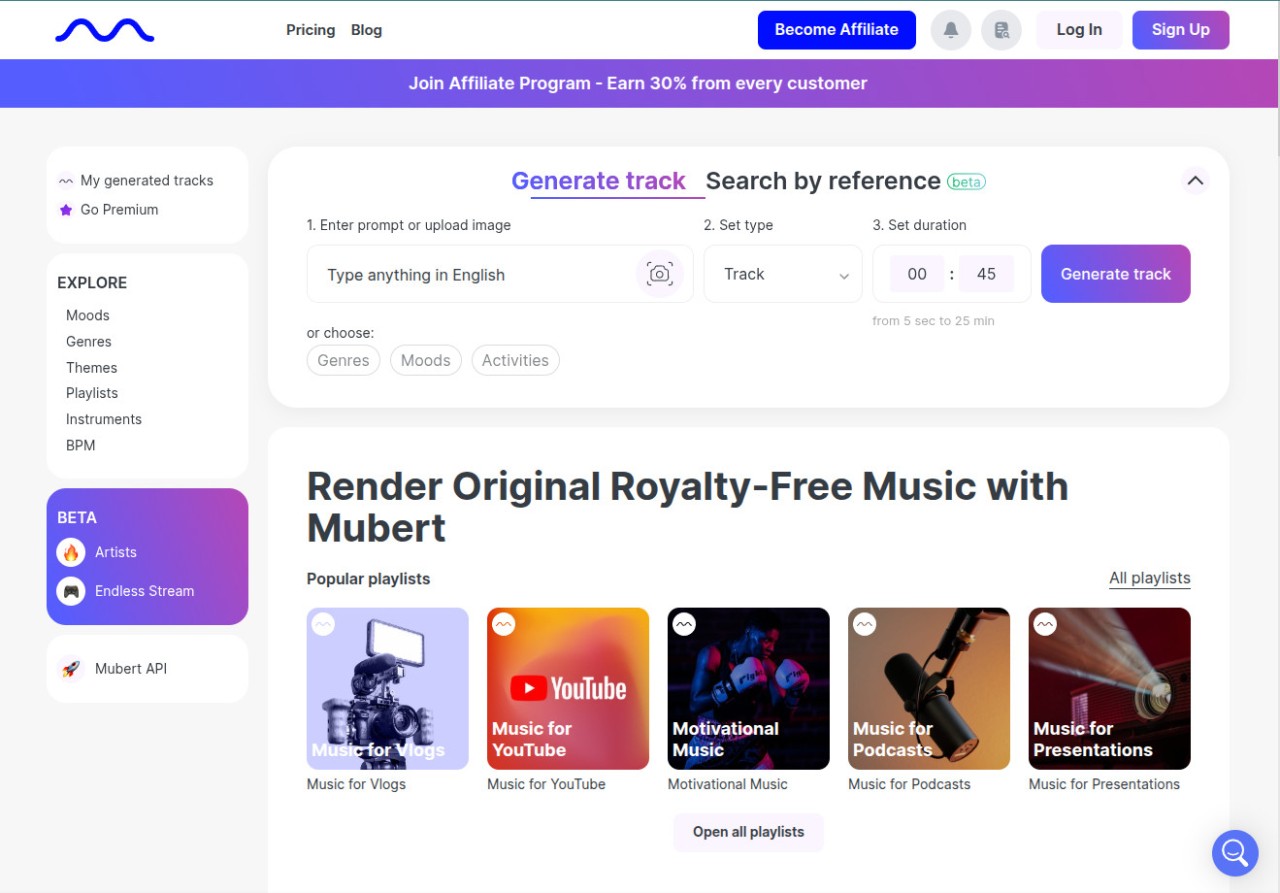Viewport: 1280px width, 893px height.
Task: Click the Artists fire icon
Action: coord(71,552)
